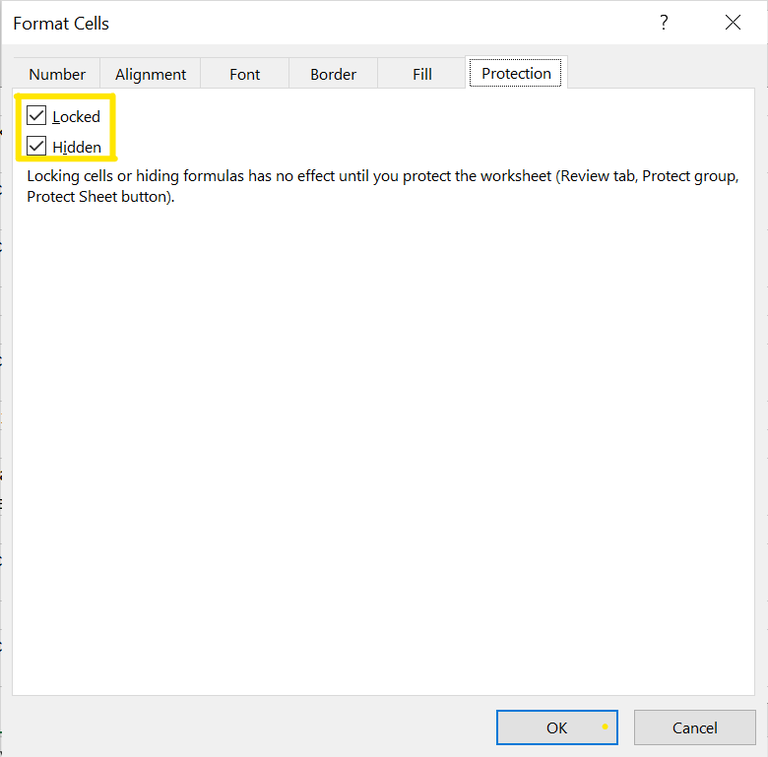Open the Alignment tab

(x=150, y=74)
